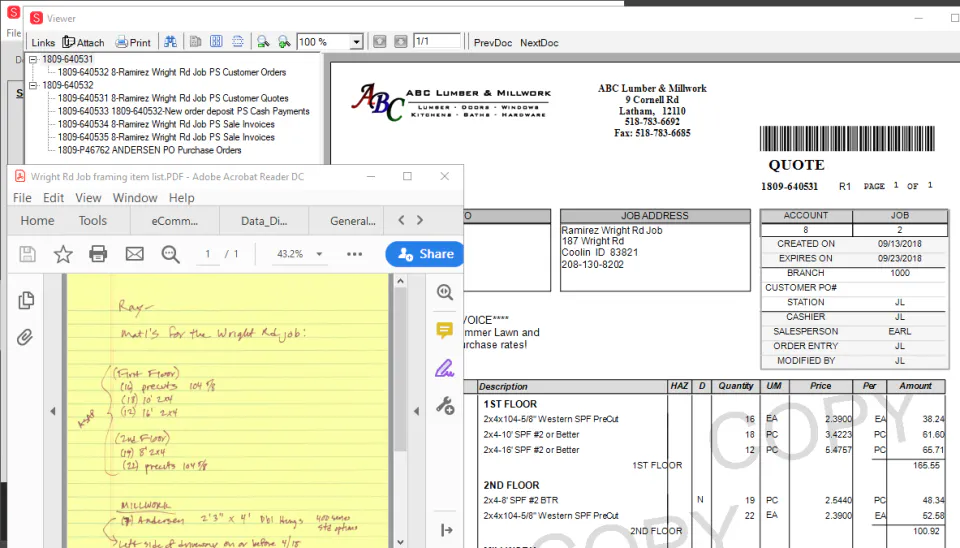Screen dimensions: 960x548
Task: Click the binoculars find icon in Viewer
Action: point(170,42)
